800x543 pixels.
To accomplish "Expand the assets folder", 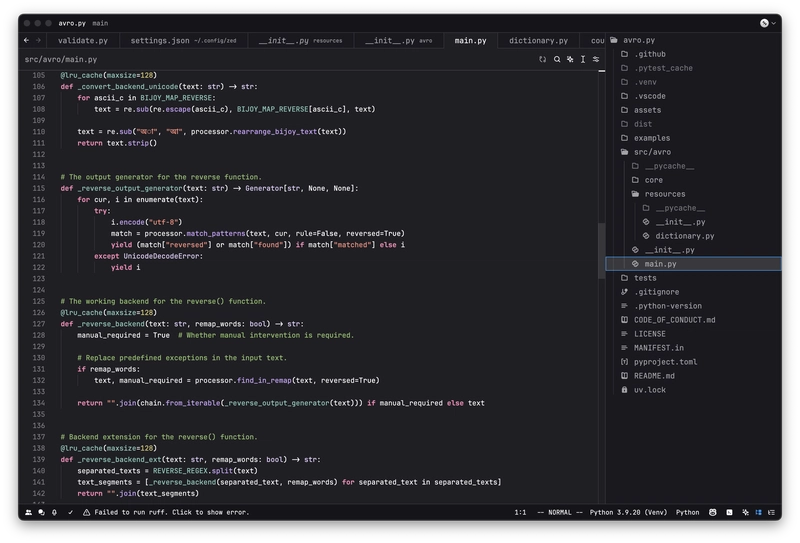I will [x=693, y=110].
